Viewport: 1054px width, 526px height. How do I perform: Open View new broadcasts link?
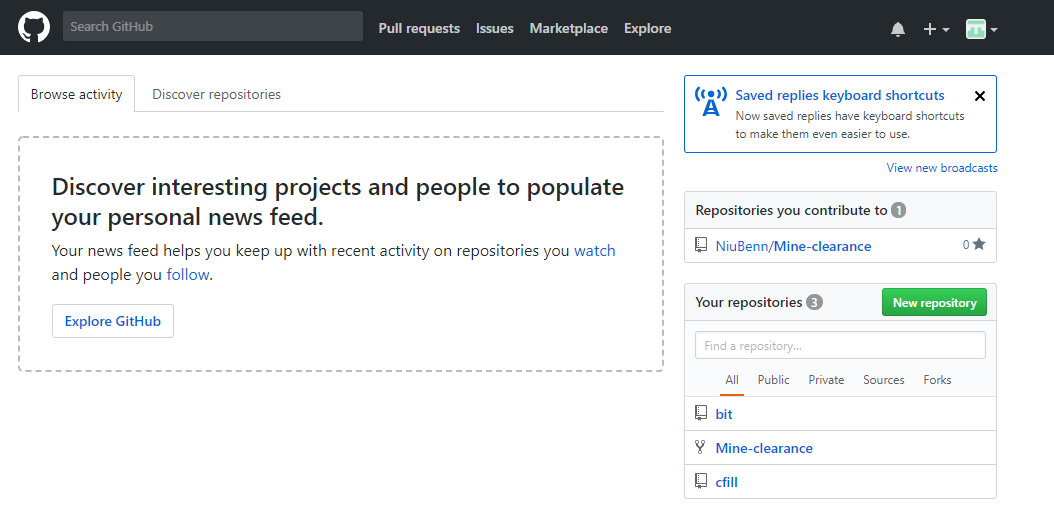pyautogui.click(x=942, y=168)
